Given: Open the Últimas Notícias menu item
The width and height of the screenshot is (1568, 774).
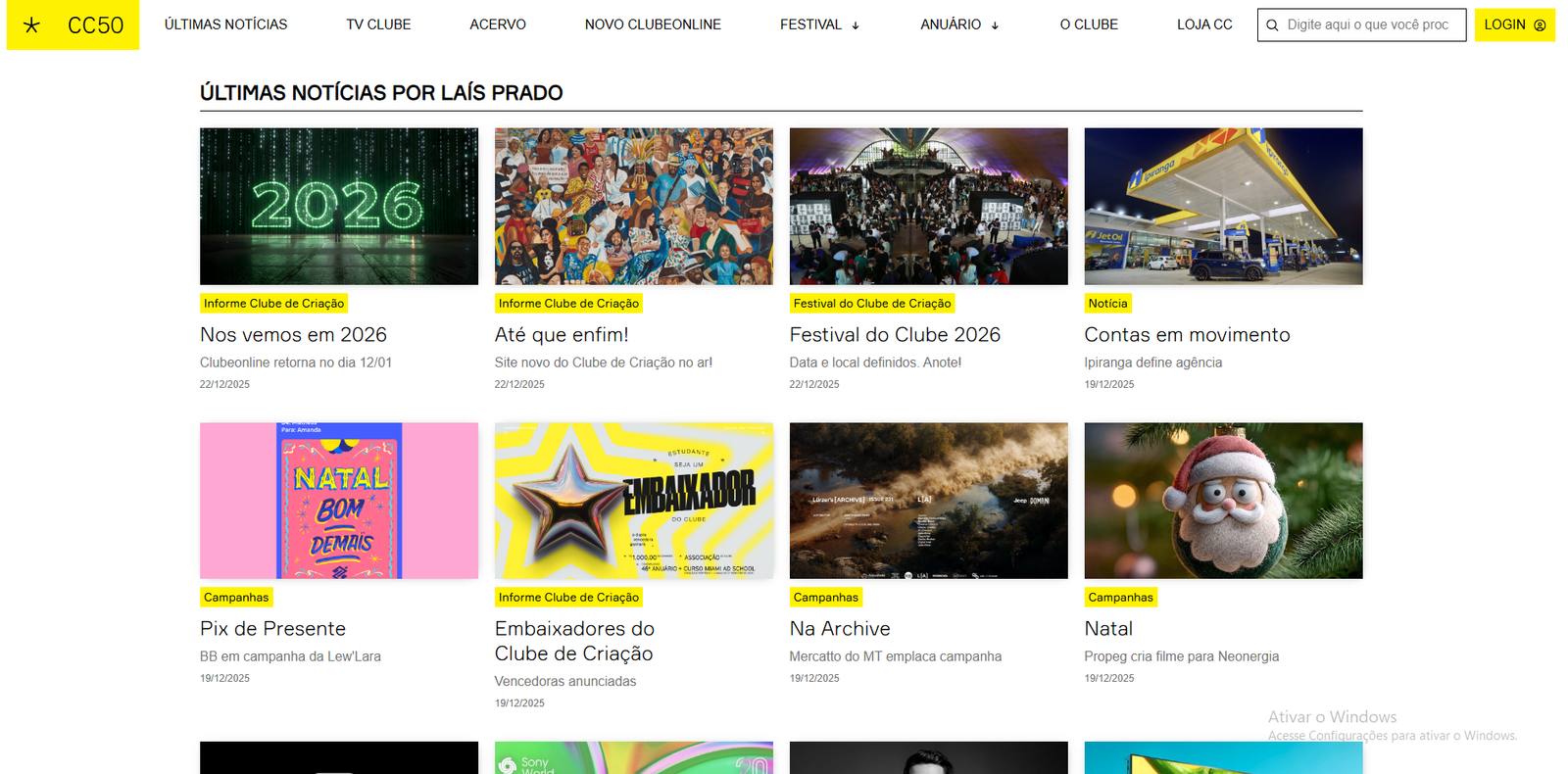Looking at the screenshot, I should [x=225, y=24].
